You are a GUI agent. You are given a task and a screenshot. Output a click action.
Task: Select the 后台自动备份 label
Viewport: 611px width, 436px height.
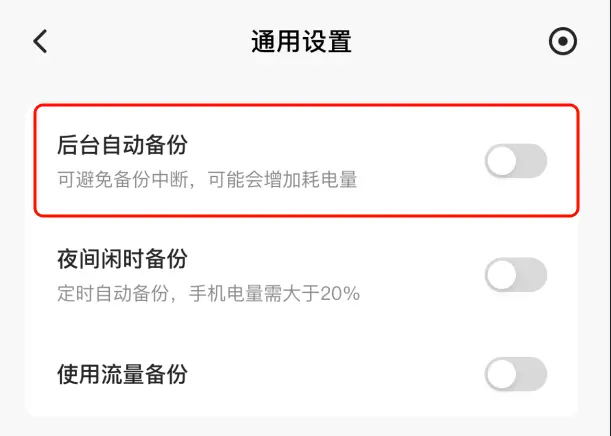122,146
